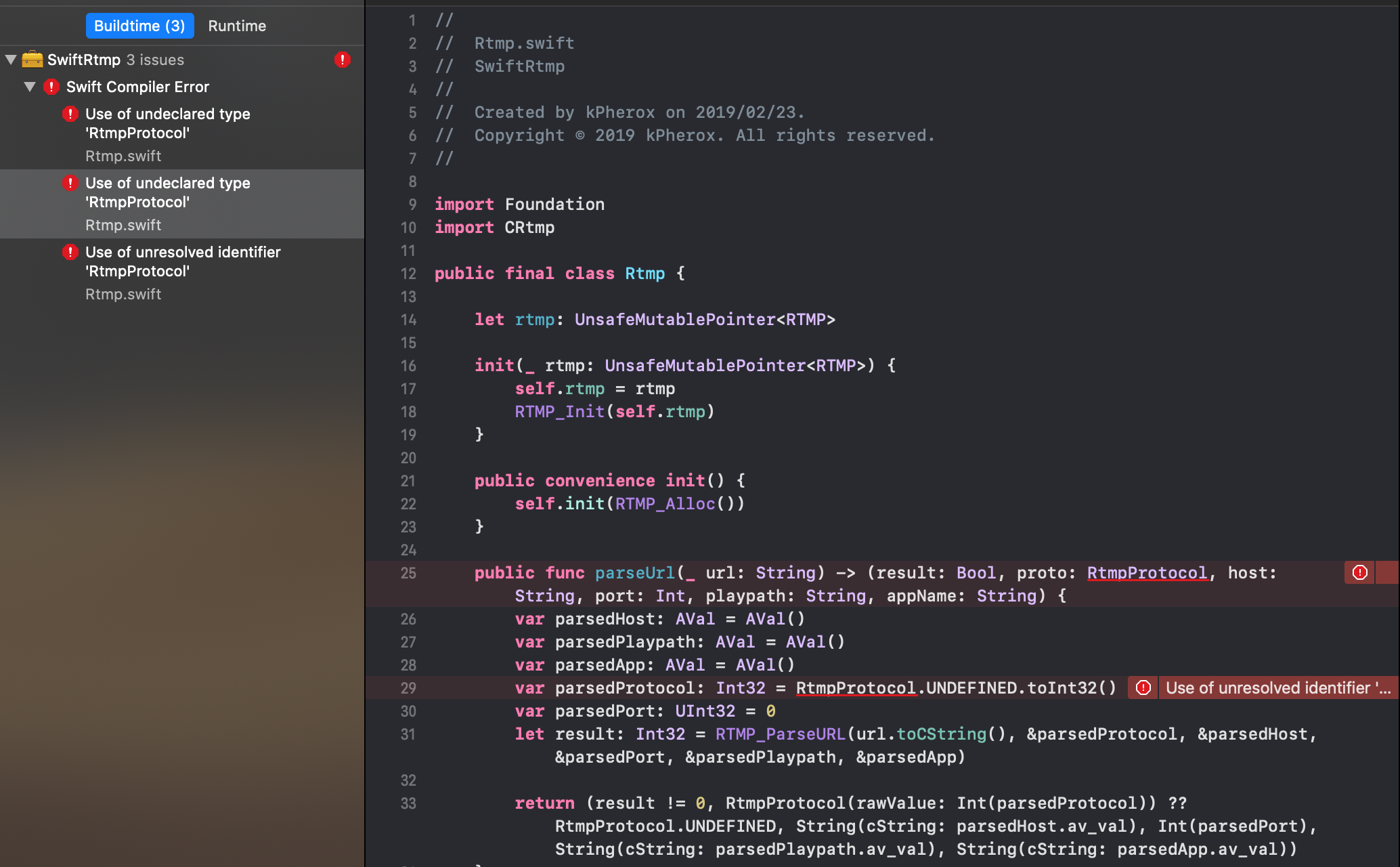The height and width of the screenshot is (867, 1400).
Task: Click the 'import CRtmp' statement
Action: click(494, 228)
